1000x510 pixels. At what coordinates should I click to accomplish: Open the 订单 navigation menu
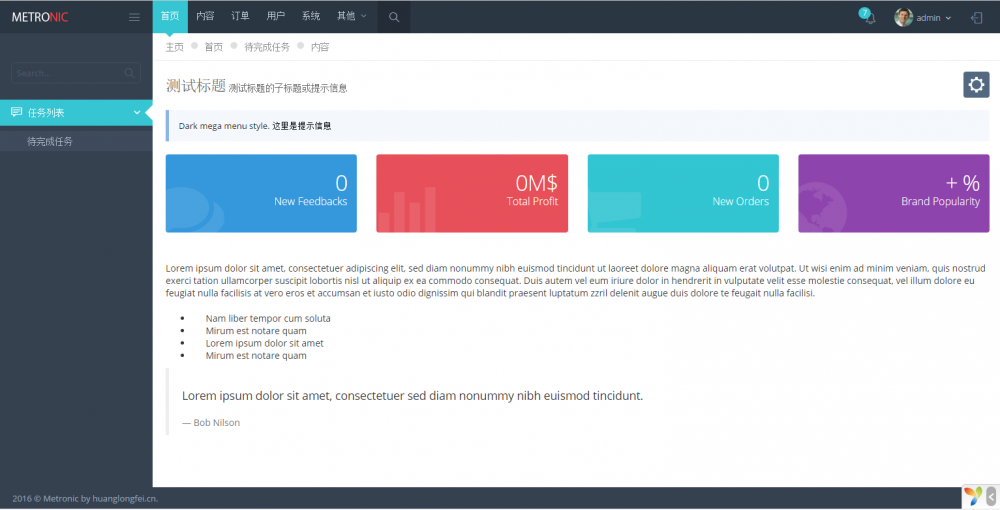tap(240, 17)
